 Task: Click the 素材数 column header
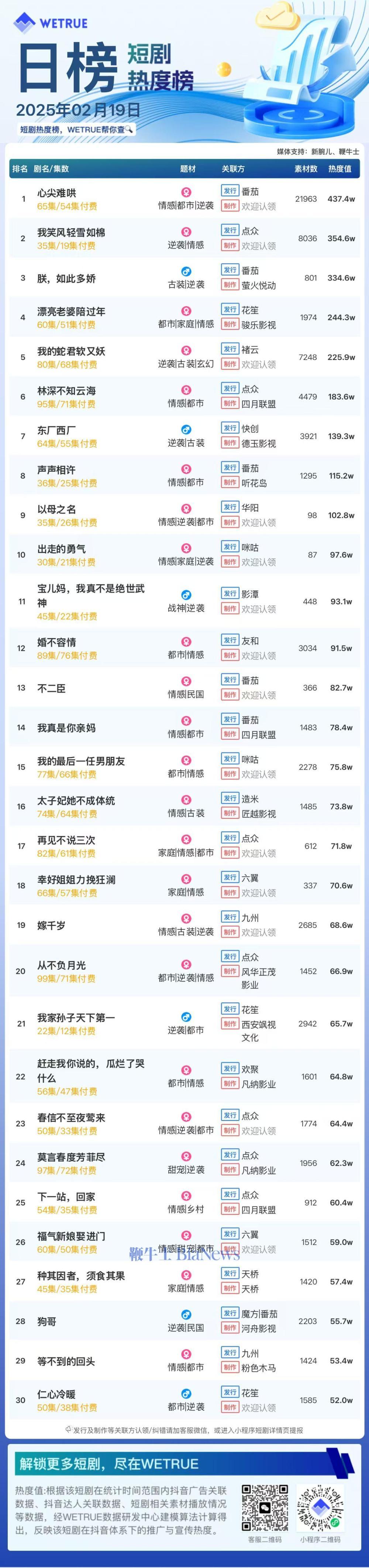pos(306,168)
